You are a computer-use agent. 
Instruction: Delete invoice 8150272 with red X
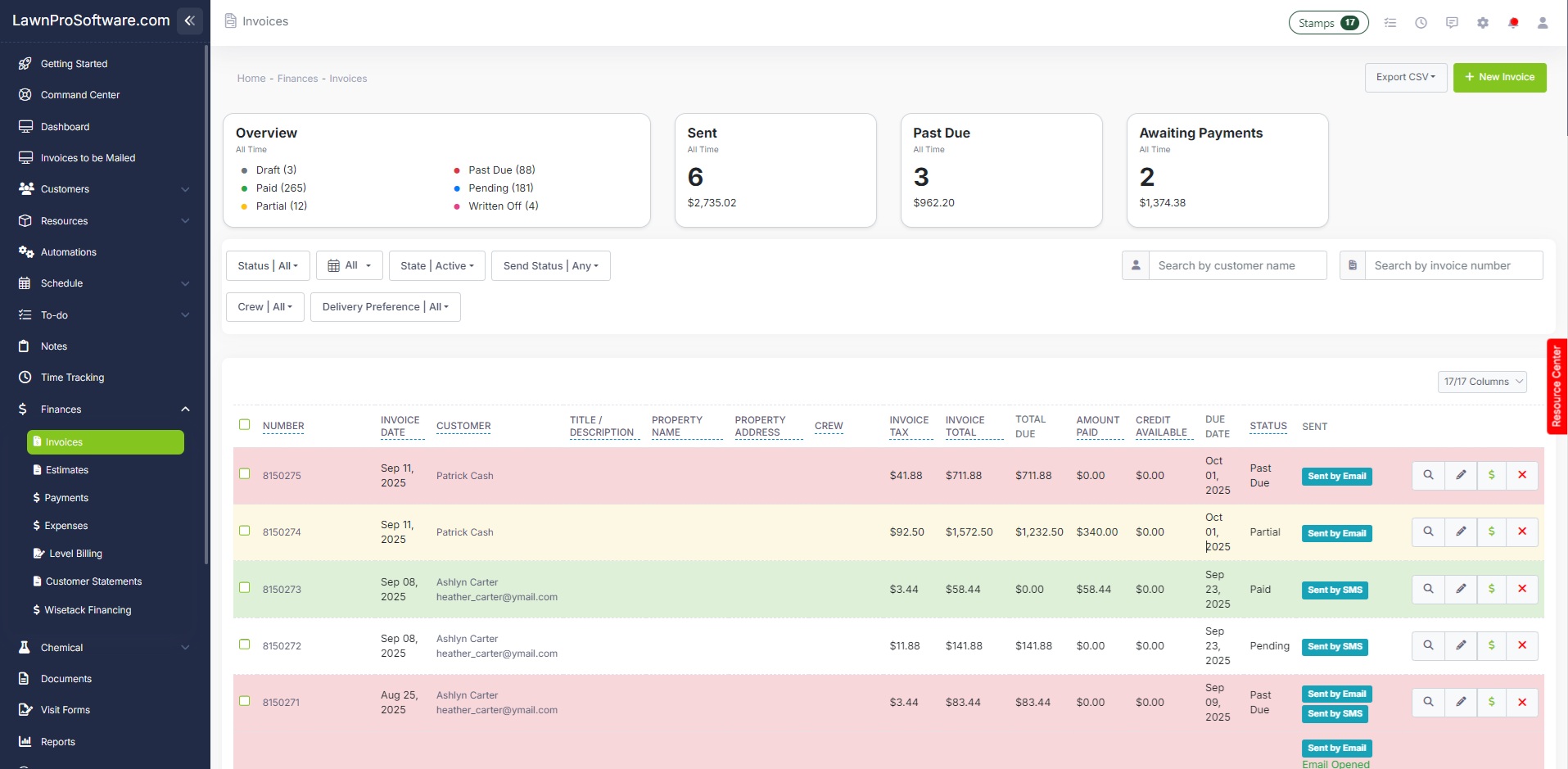pos(1522,645)
